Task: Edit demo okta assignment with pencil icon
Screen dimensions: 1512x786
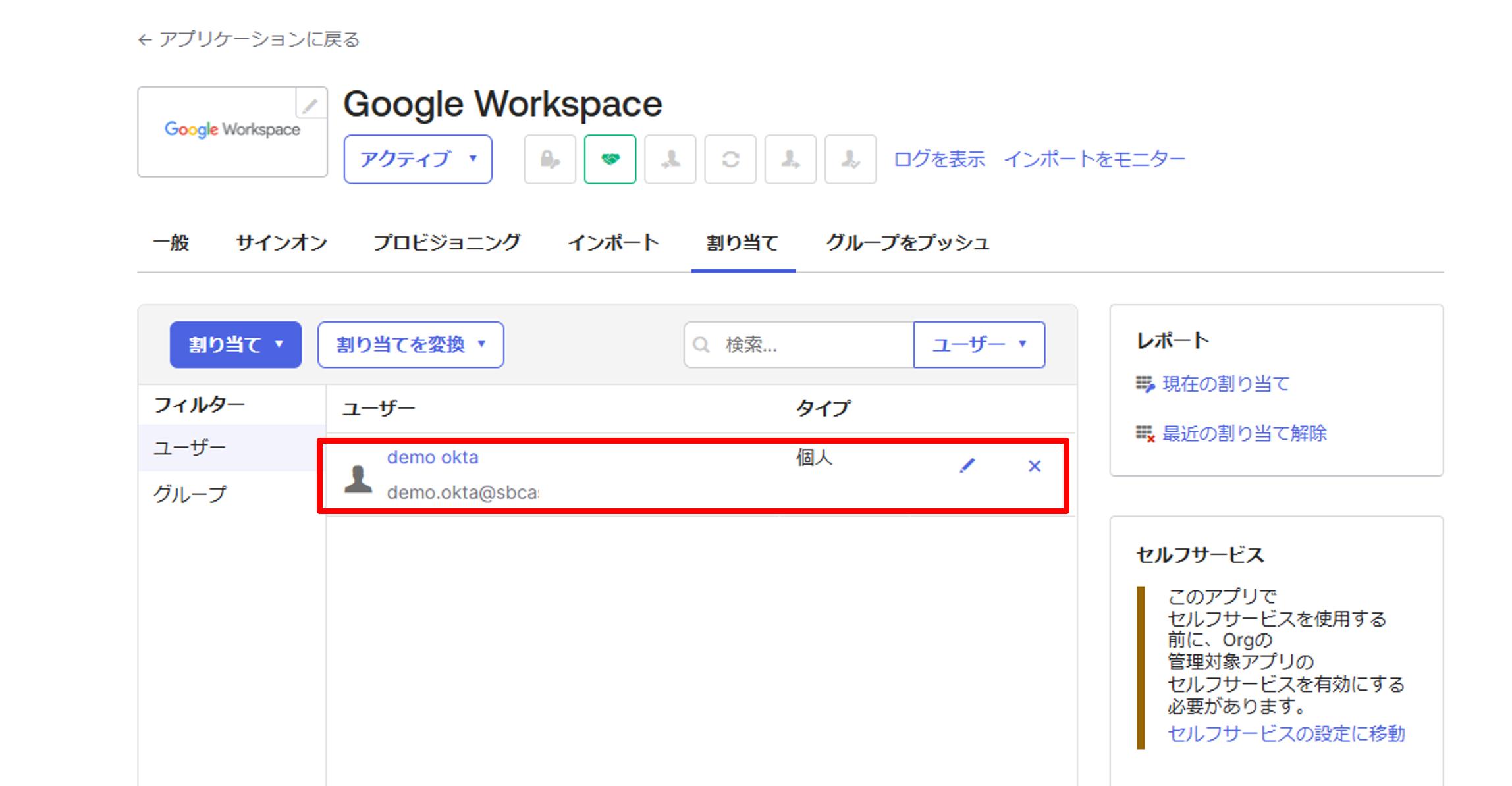Action: 967,466
